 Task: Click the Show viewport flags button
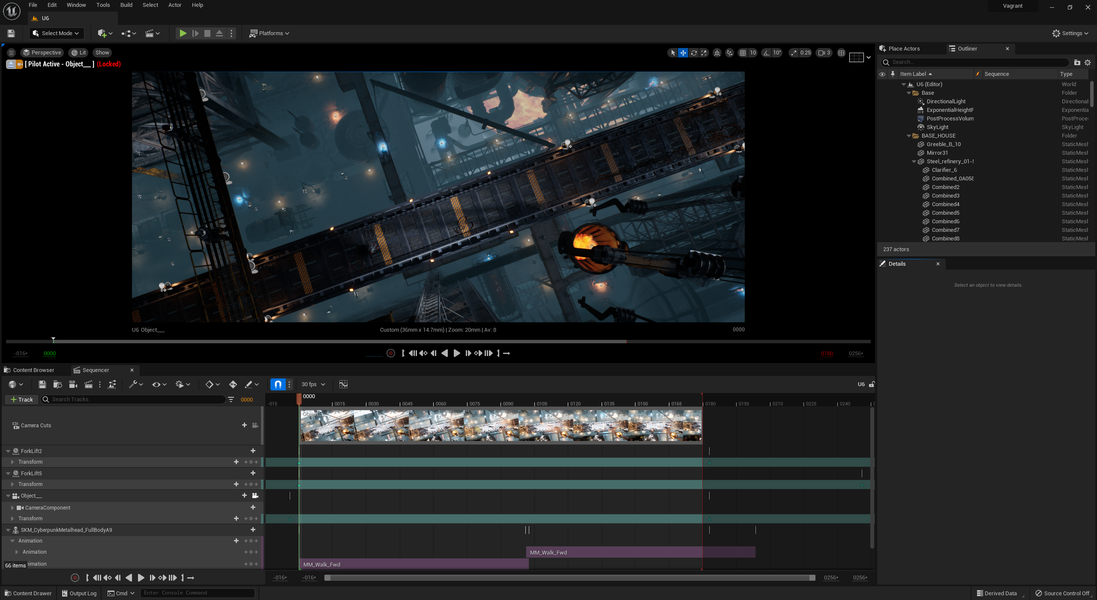coord(102,52)
